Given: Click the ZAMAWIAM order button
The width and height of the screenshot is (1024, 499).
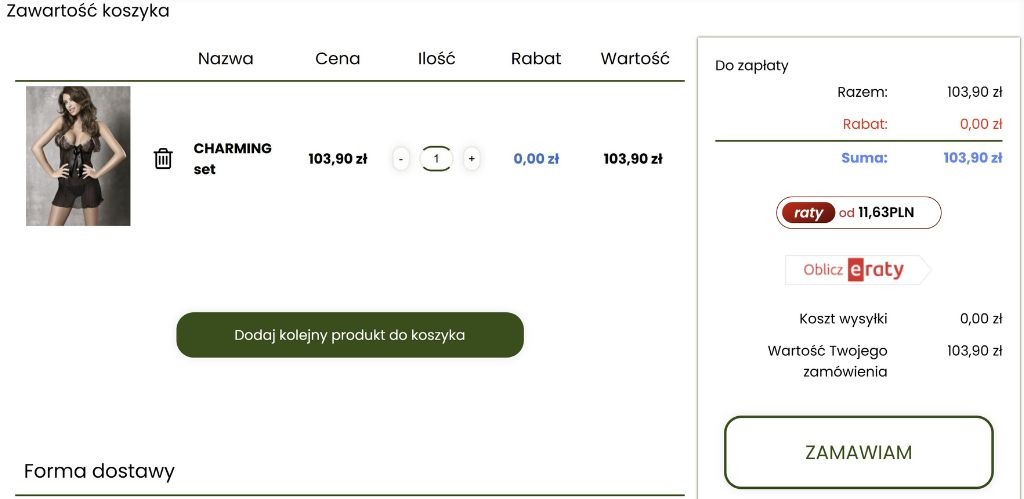Looking at the screenshot, I should pyautogui.click(x=859, y=453).
